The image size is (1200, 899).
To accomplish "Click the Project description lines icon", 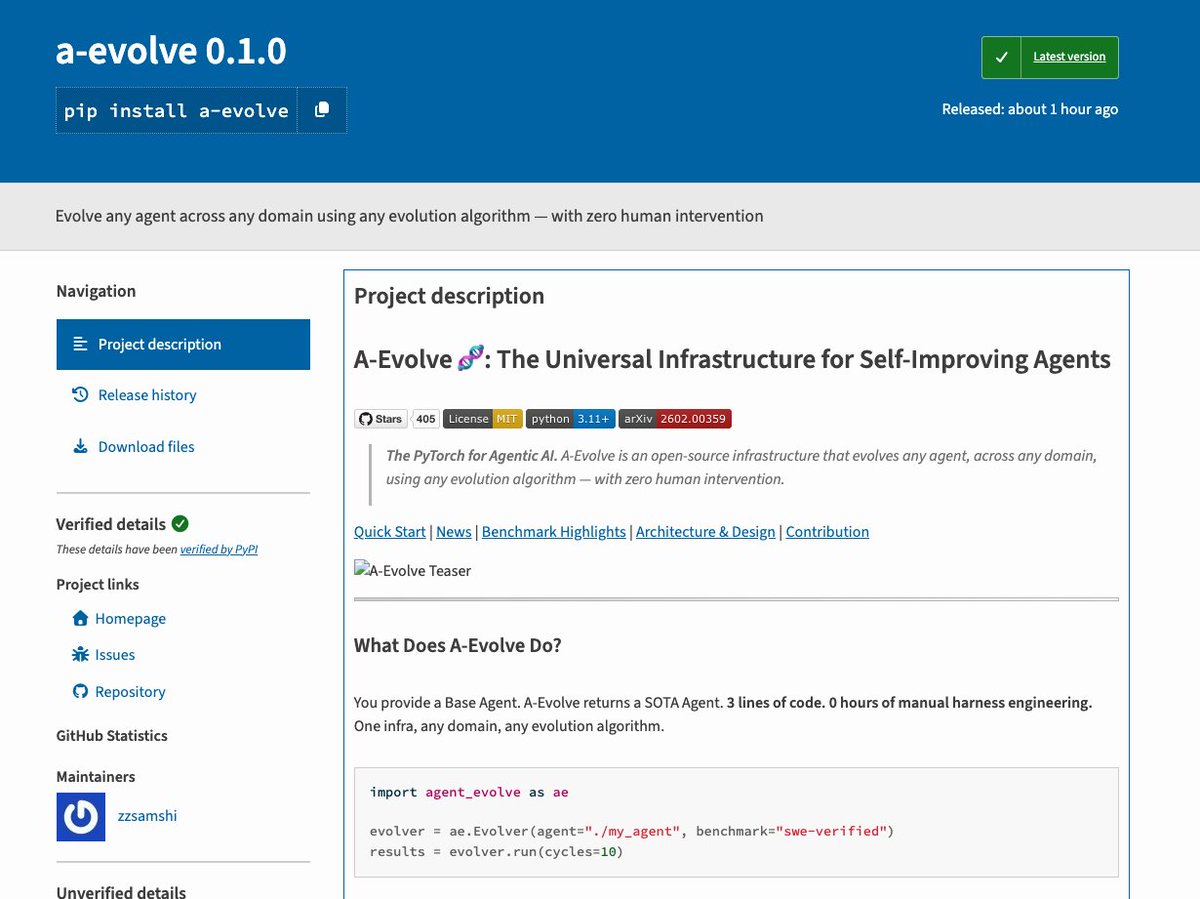I will (81, 344).
